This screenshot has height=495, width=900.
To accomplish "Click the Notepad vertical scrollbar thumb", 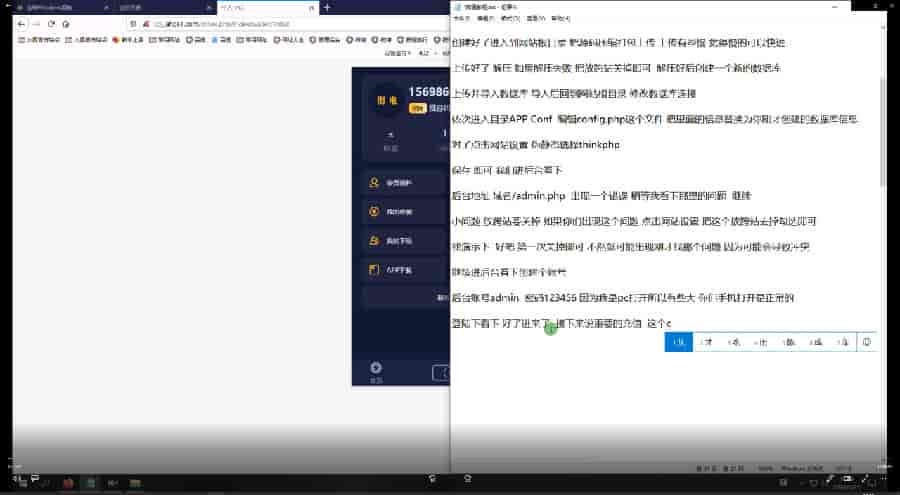I will (x=883, y=131).
